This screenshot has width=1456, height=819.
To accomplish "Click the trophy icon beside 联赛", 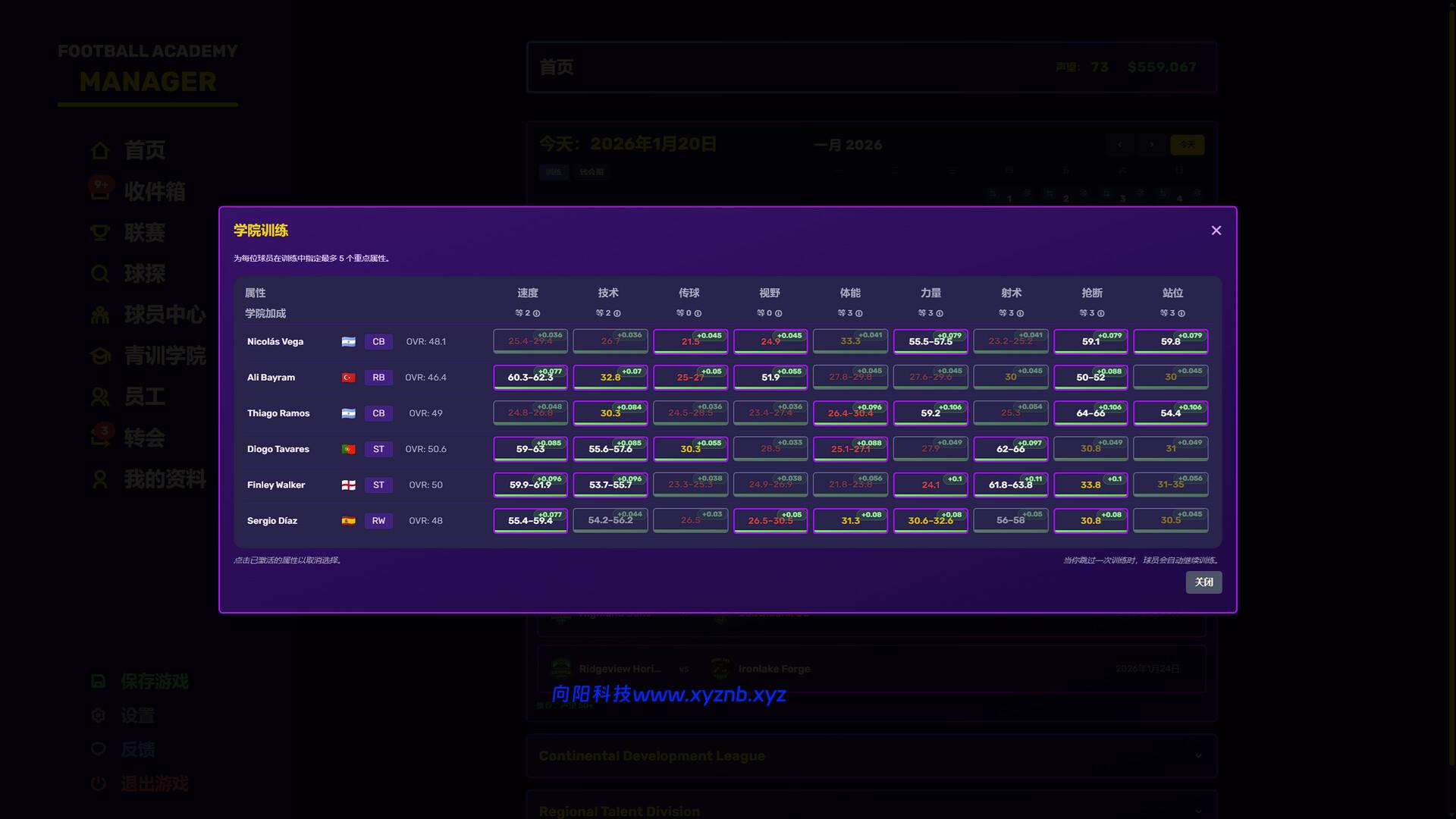I will click(x=100, y=233).
